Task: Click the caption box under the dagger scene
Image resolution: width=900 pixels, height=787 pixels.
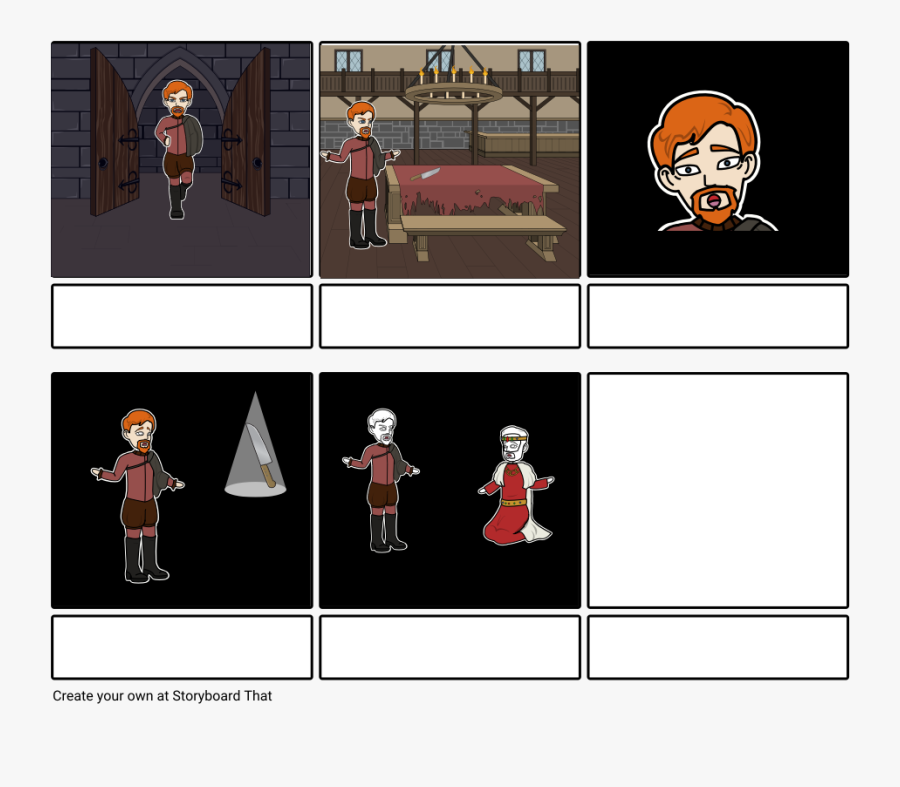Action: [x=181, y=647]
